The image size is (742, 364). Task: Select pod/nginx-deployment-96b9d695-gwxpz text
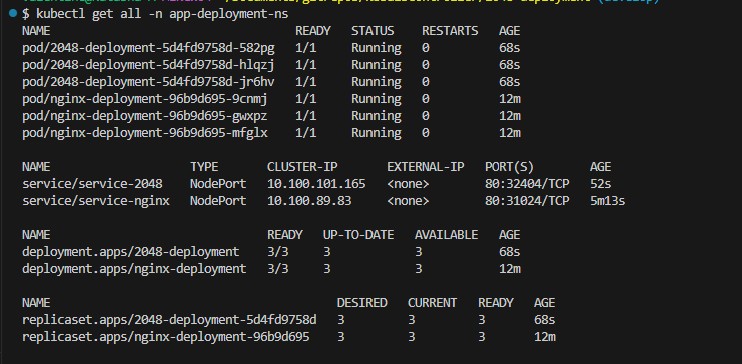tap(145, 116)
